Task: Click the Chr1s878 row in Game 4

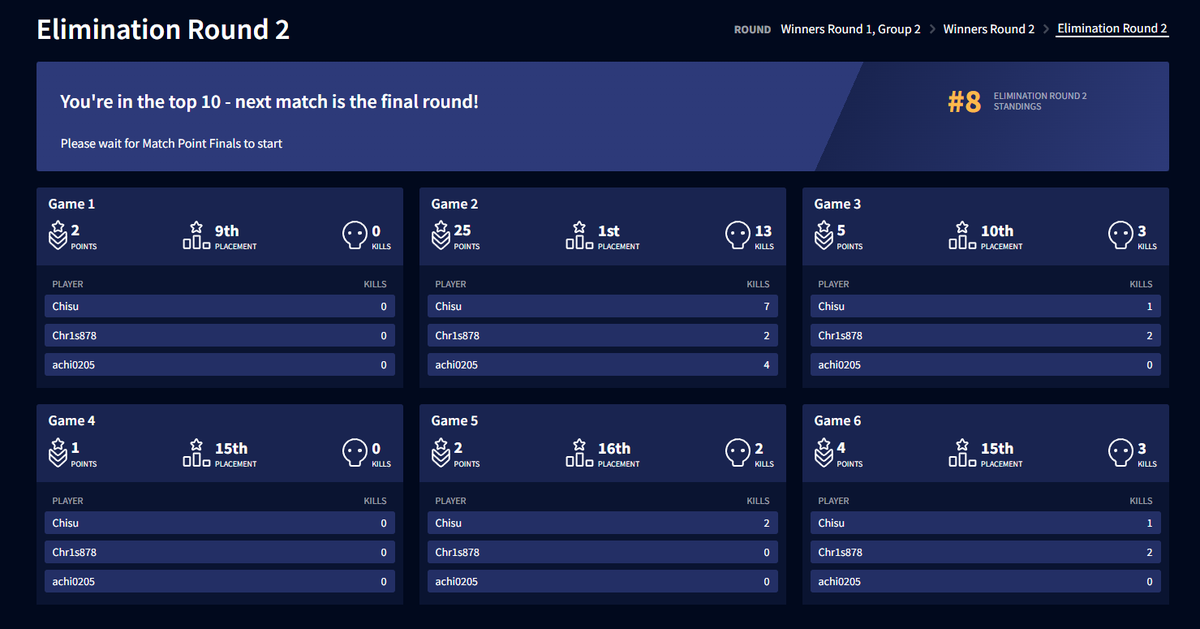Action: tap(219, 552)
